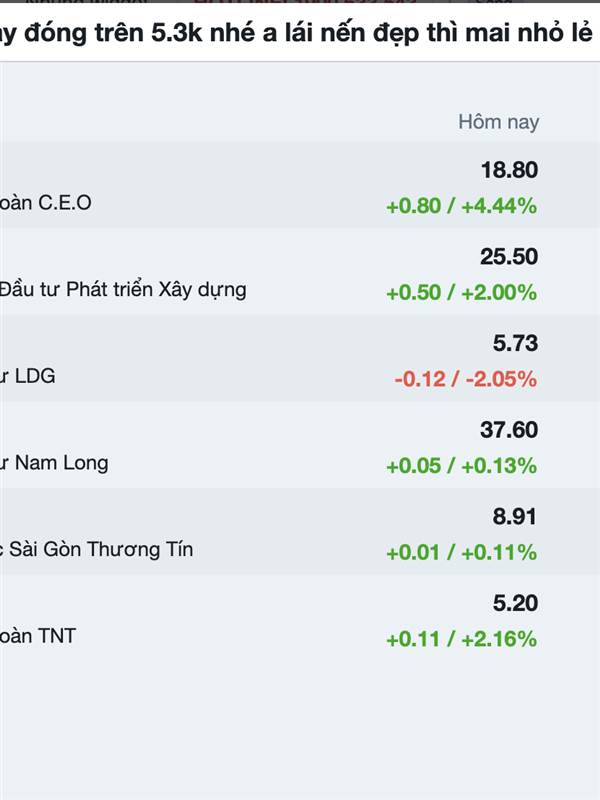Screen dimensions: 600x800
Task: Open the Tập đoàn C.E.O stock row
Action: pos(300,185)
